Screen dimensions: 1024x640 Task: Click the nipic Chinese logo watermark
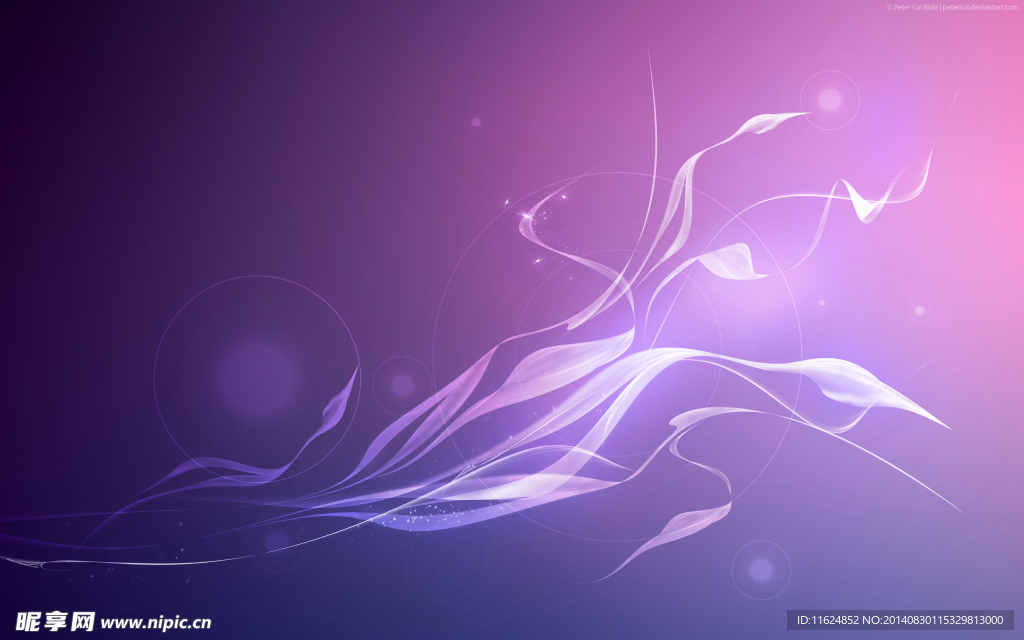(x=56, y=622)
